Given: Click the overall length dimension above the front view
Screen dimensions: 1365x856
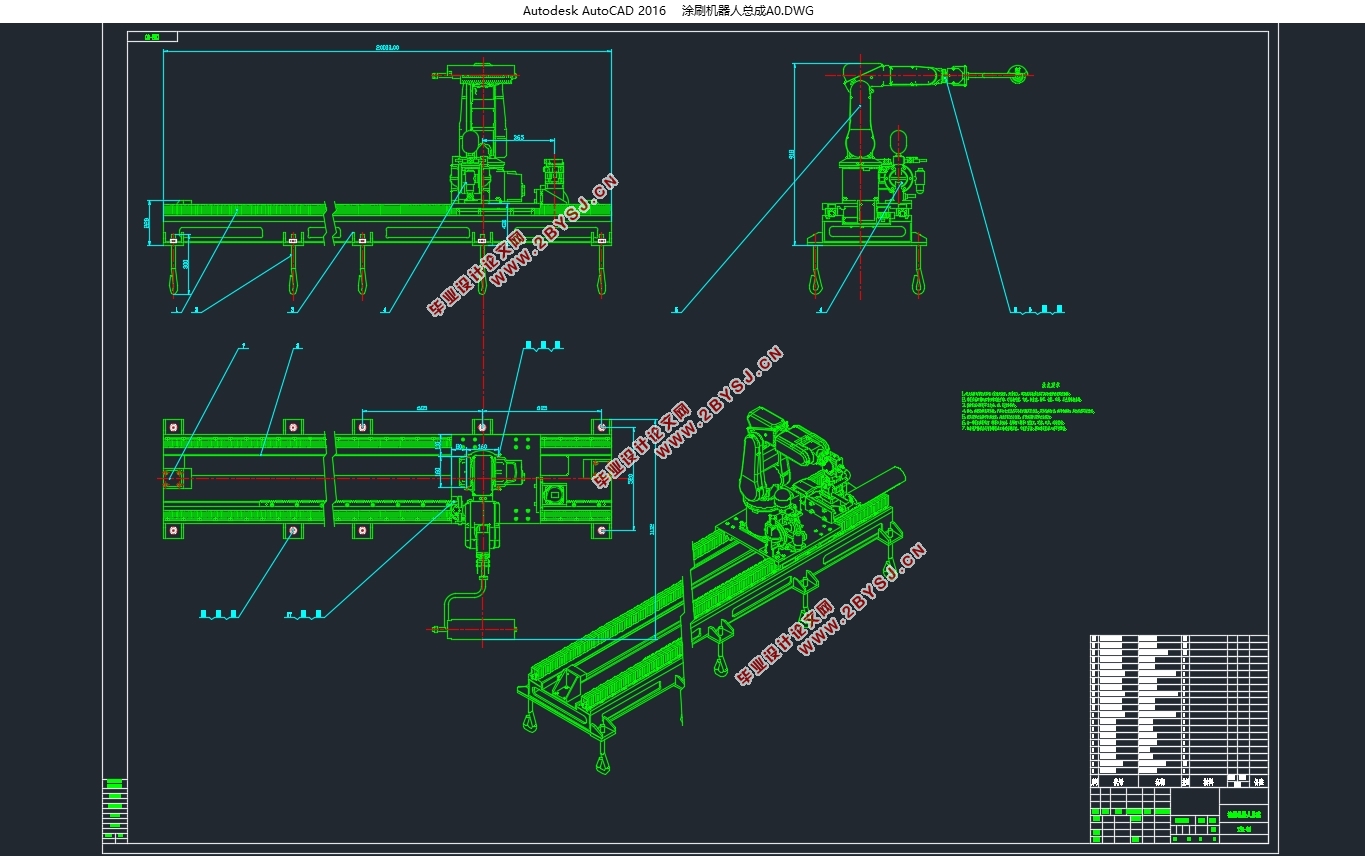Looking at the screenshot, I should [x=387, y=47].
